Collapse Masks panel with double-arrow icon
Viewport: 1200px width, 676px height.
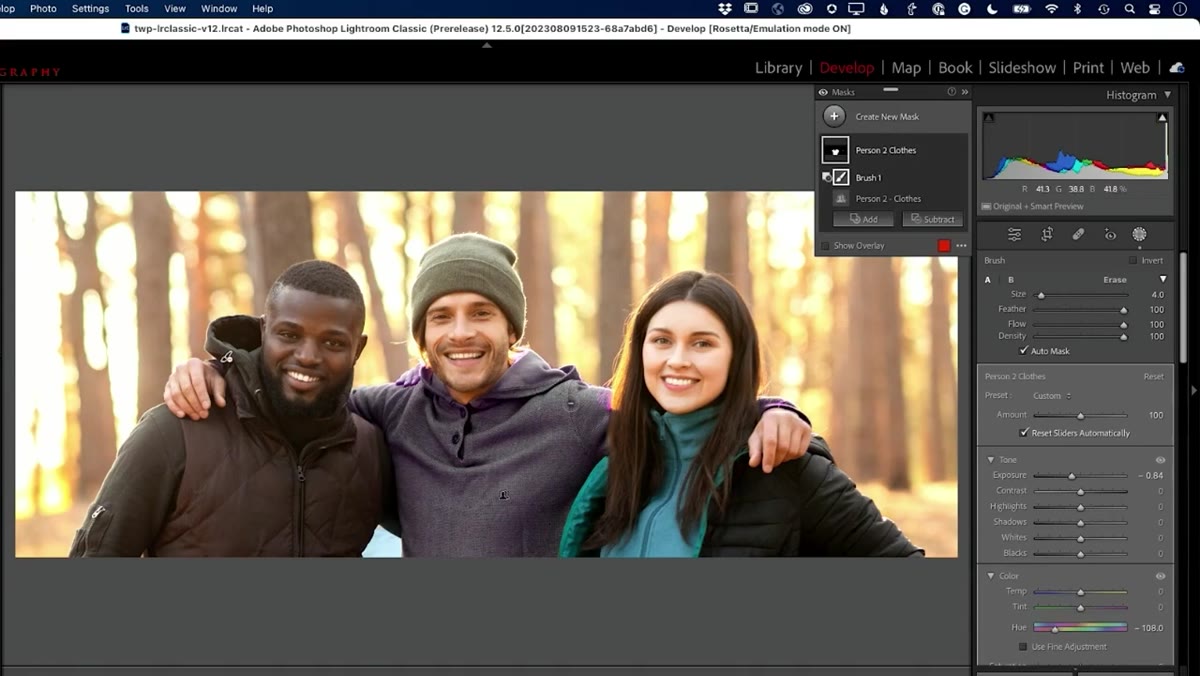(x=965, y=92)
